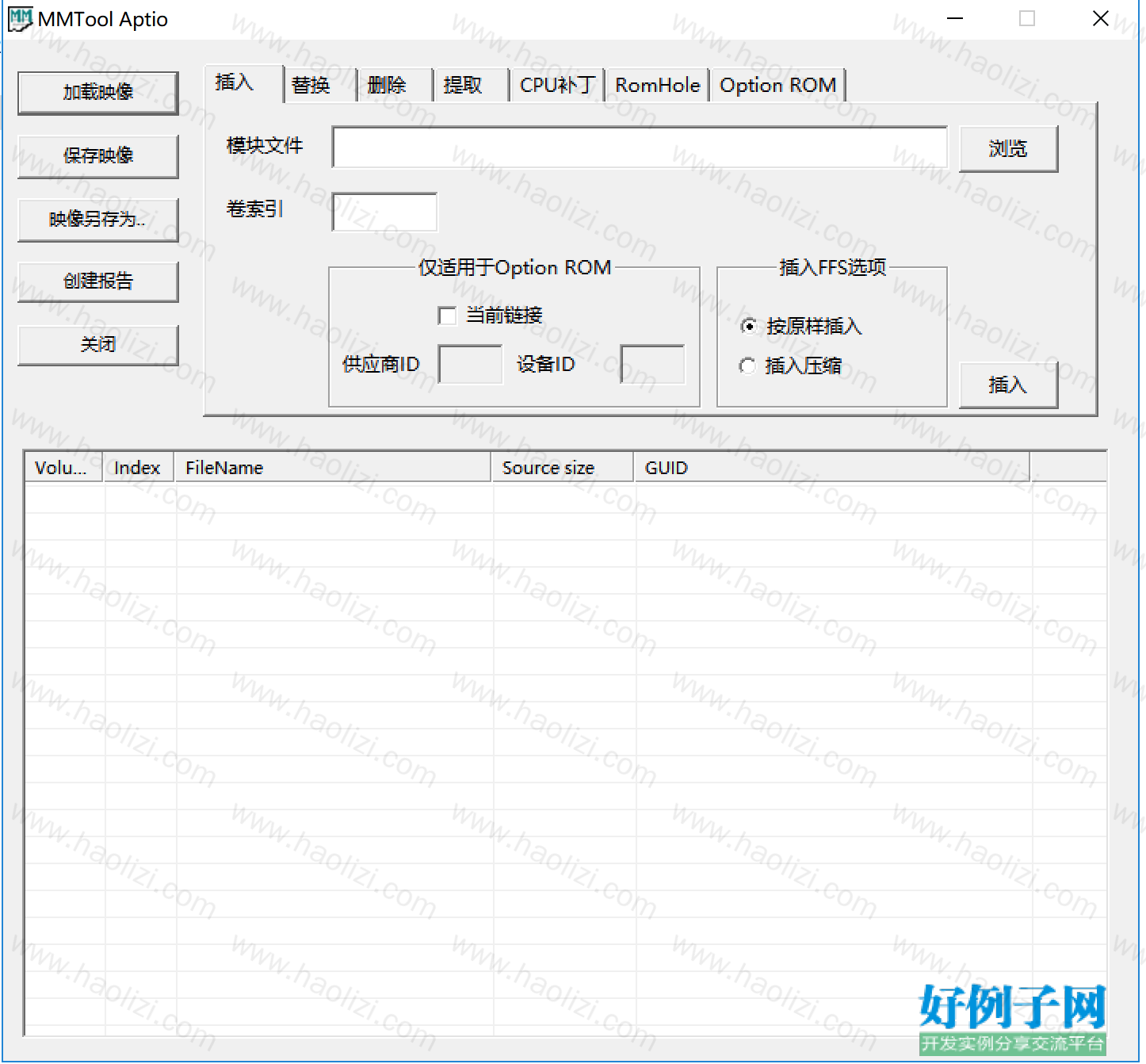Click the 加载映像 (Load Image) button
This screenshot has height=1064, width=1146.
point(98,93)
